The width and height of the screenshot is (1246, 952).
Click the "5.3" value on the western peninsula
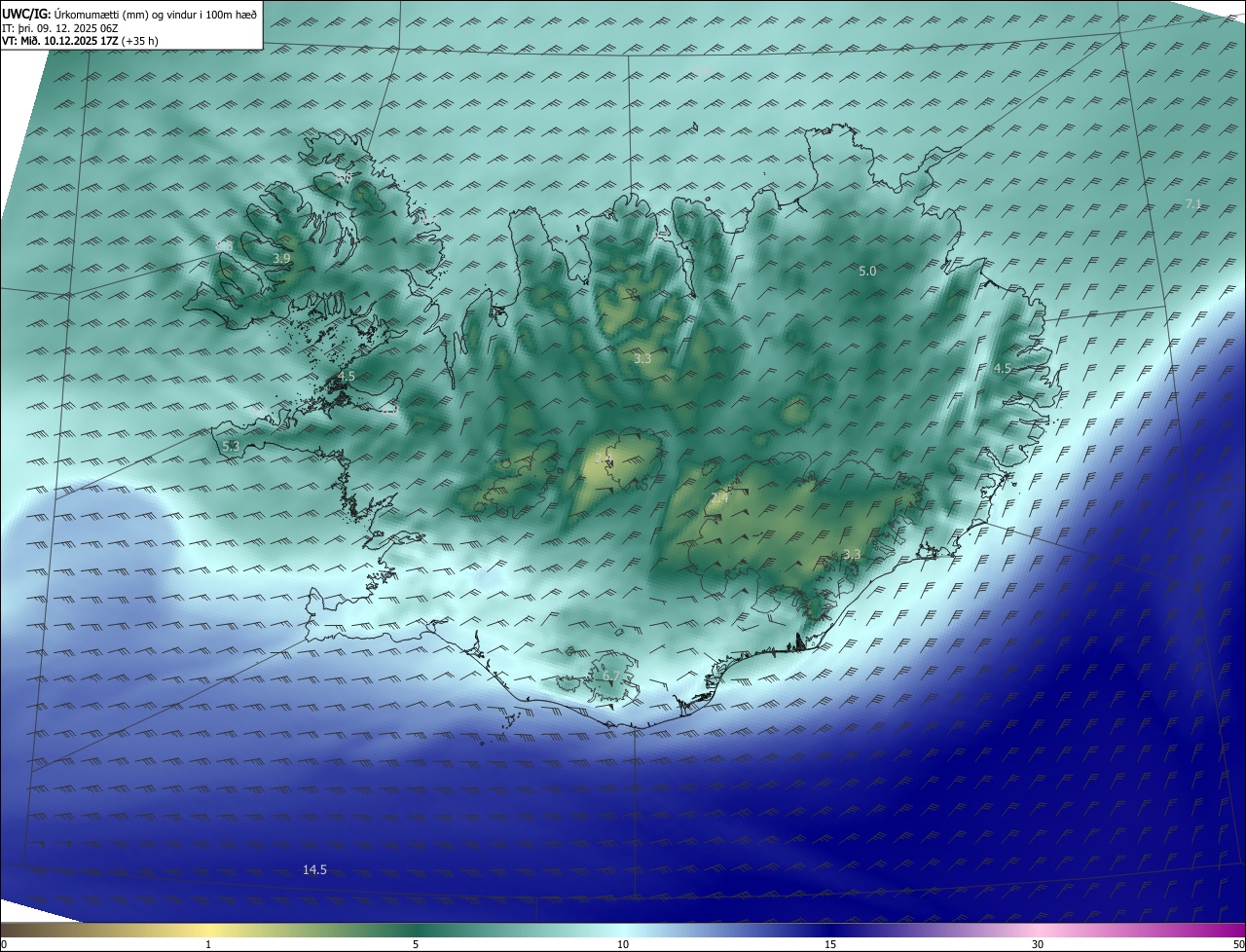[x=231, y=446]
